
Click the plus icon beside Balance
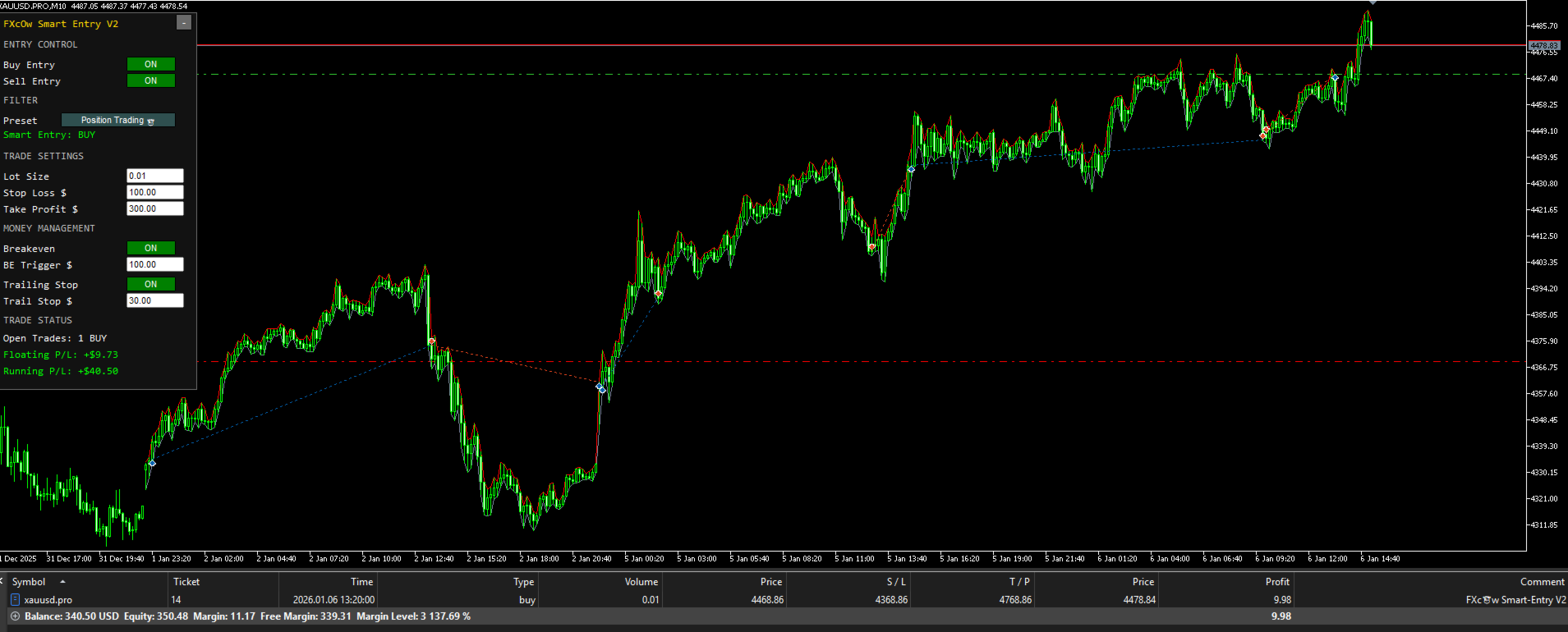pyautogui.click(x=15, y=616)
